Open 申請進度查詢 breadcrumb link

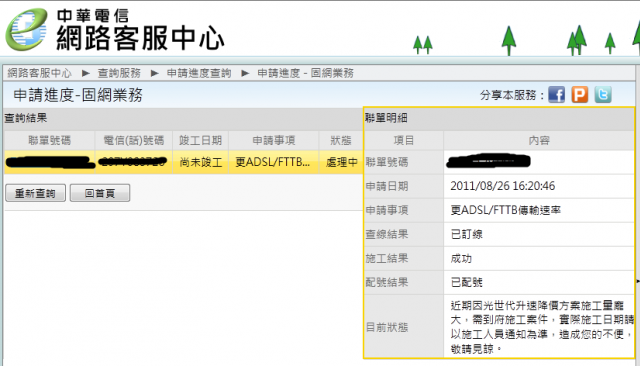199,73
